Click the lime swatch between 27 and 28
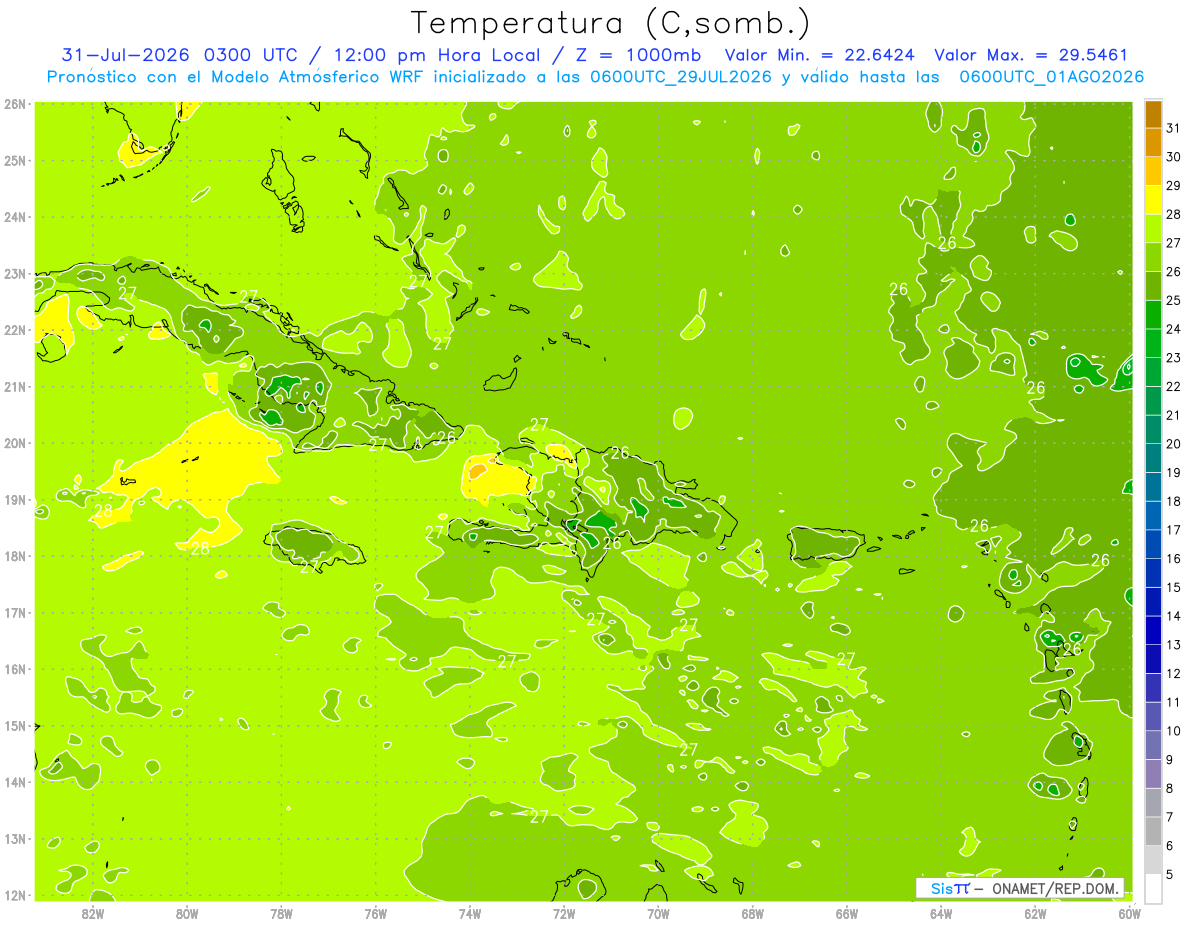Screen dimensions: 1200x927 pyautogui.click(x=1153, y=228)
